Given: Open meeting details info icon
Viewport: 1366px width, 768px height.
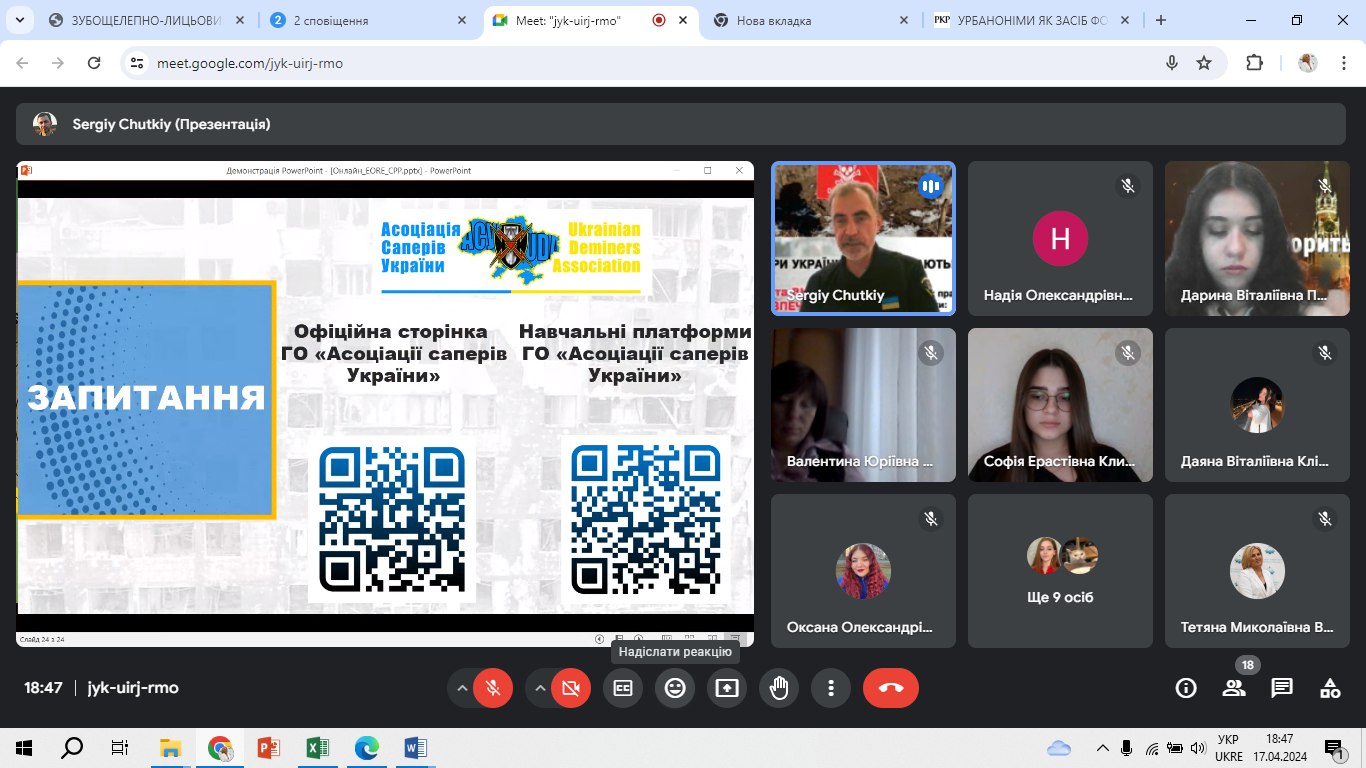Looking at the screenshot, I should [x=1186, y=688].
